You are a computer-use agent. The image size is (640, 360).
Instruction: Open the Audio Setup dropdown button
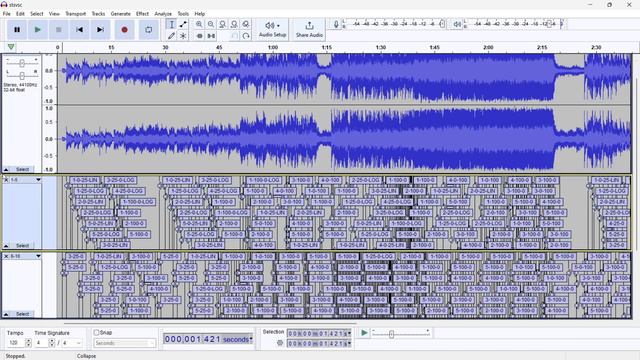point(272,30)
